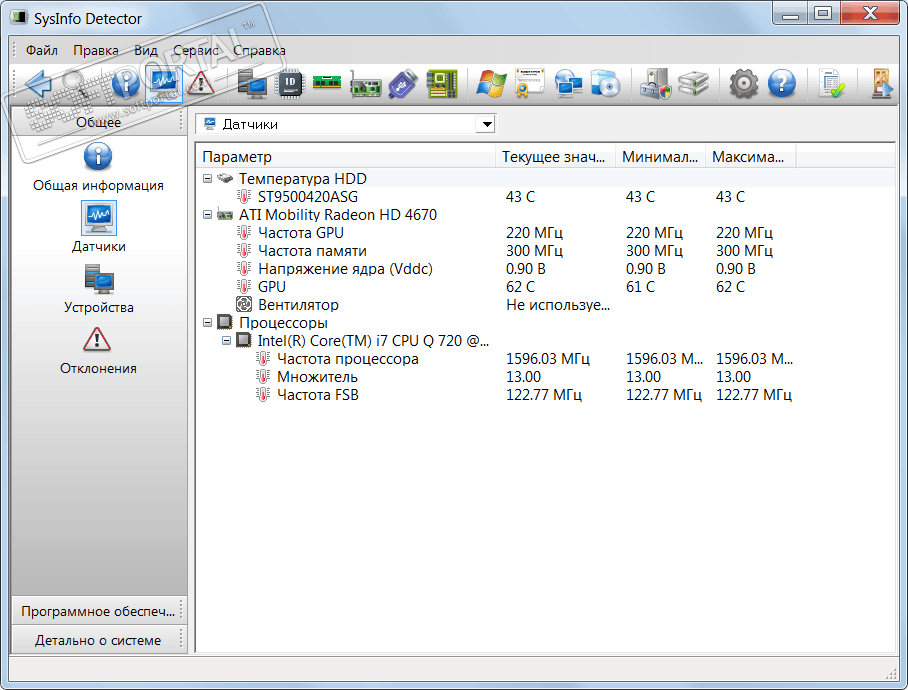Open Общая информация in the sidebar
The width and height of the screenshot is (908, 690).
(x=98, y=167)
